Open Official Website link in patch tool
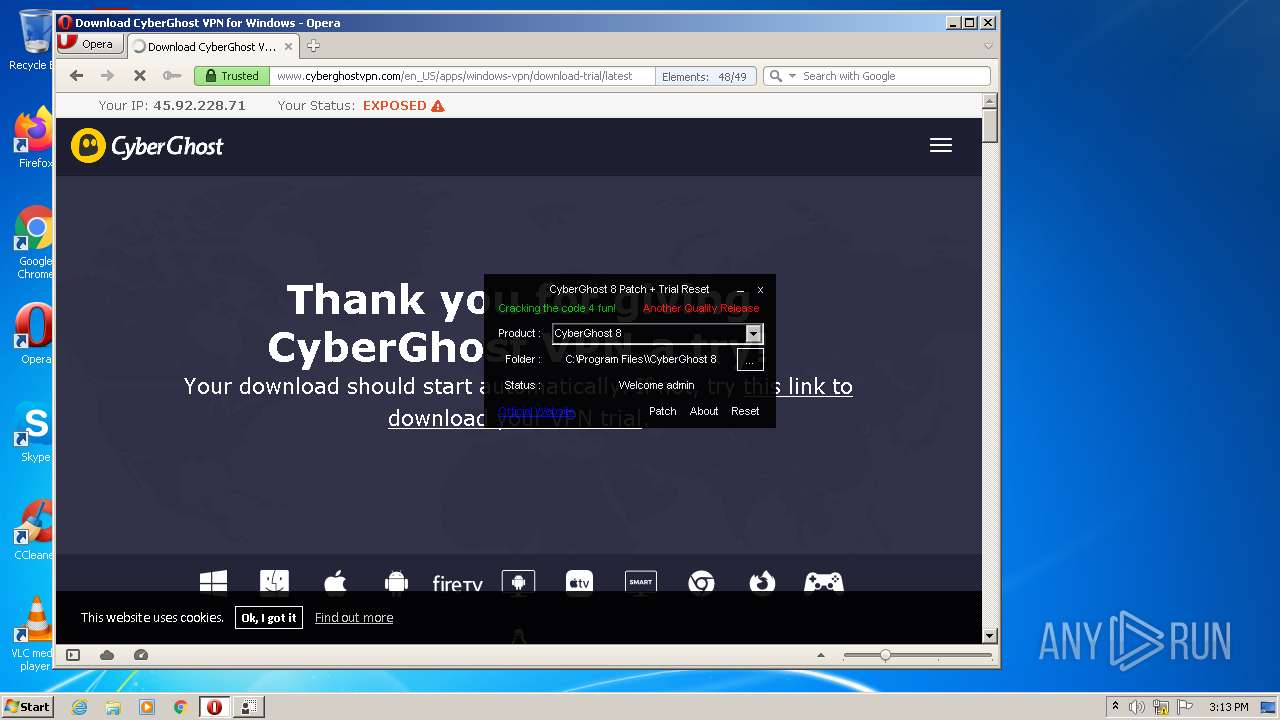Screen dimensions: 1280x720 pyautogui.click(x=536, y=411)
